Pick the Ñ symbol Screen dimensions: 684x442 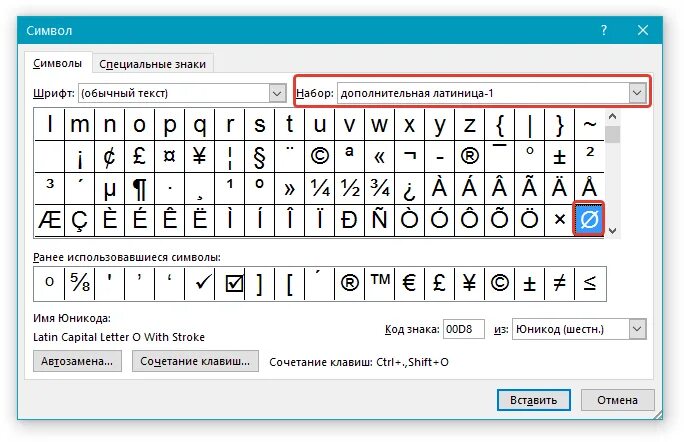pyautogui.click(x=380, y=220)
